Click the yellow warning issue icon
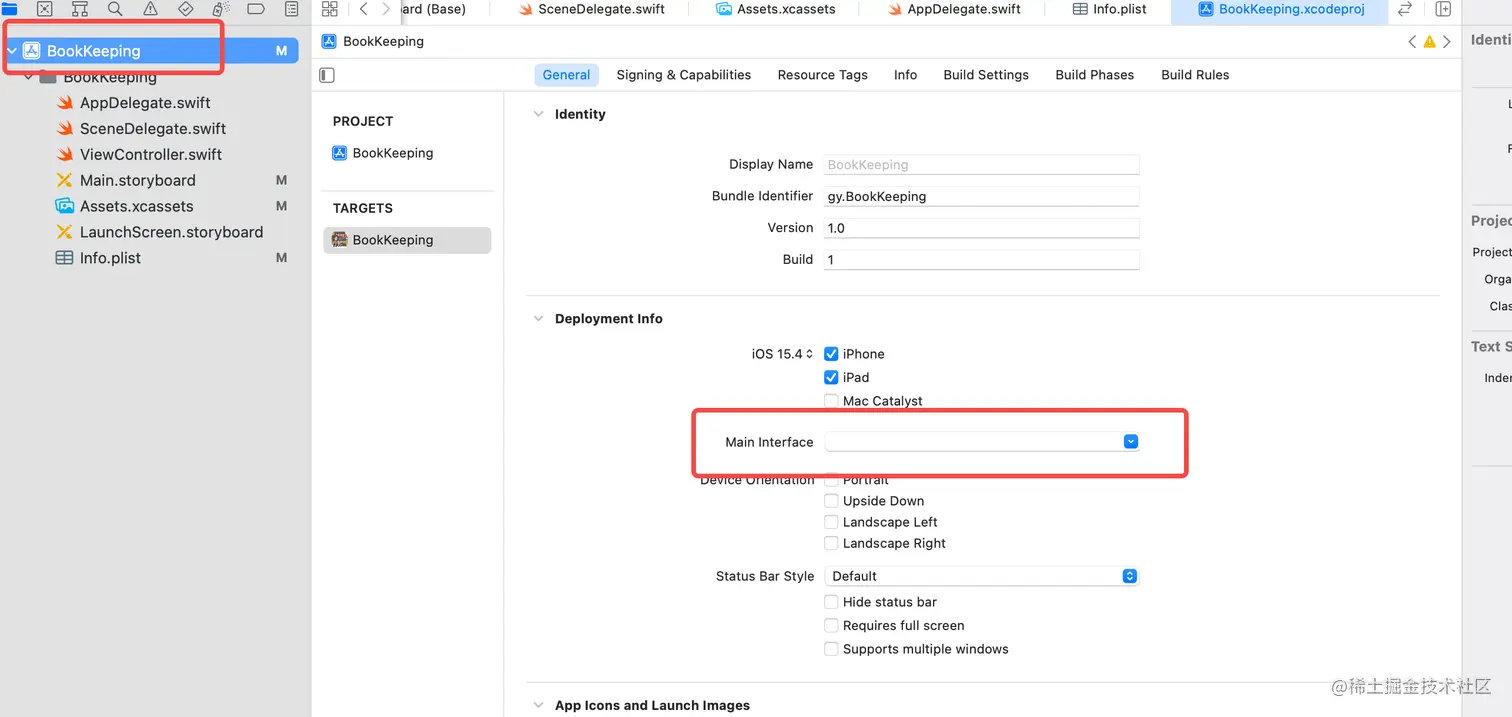1512x717 pixels. point(1429,42)
